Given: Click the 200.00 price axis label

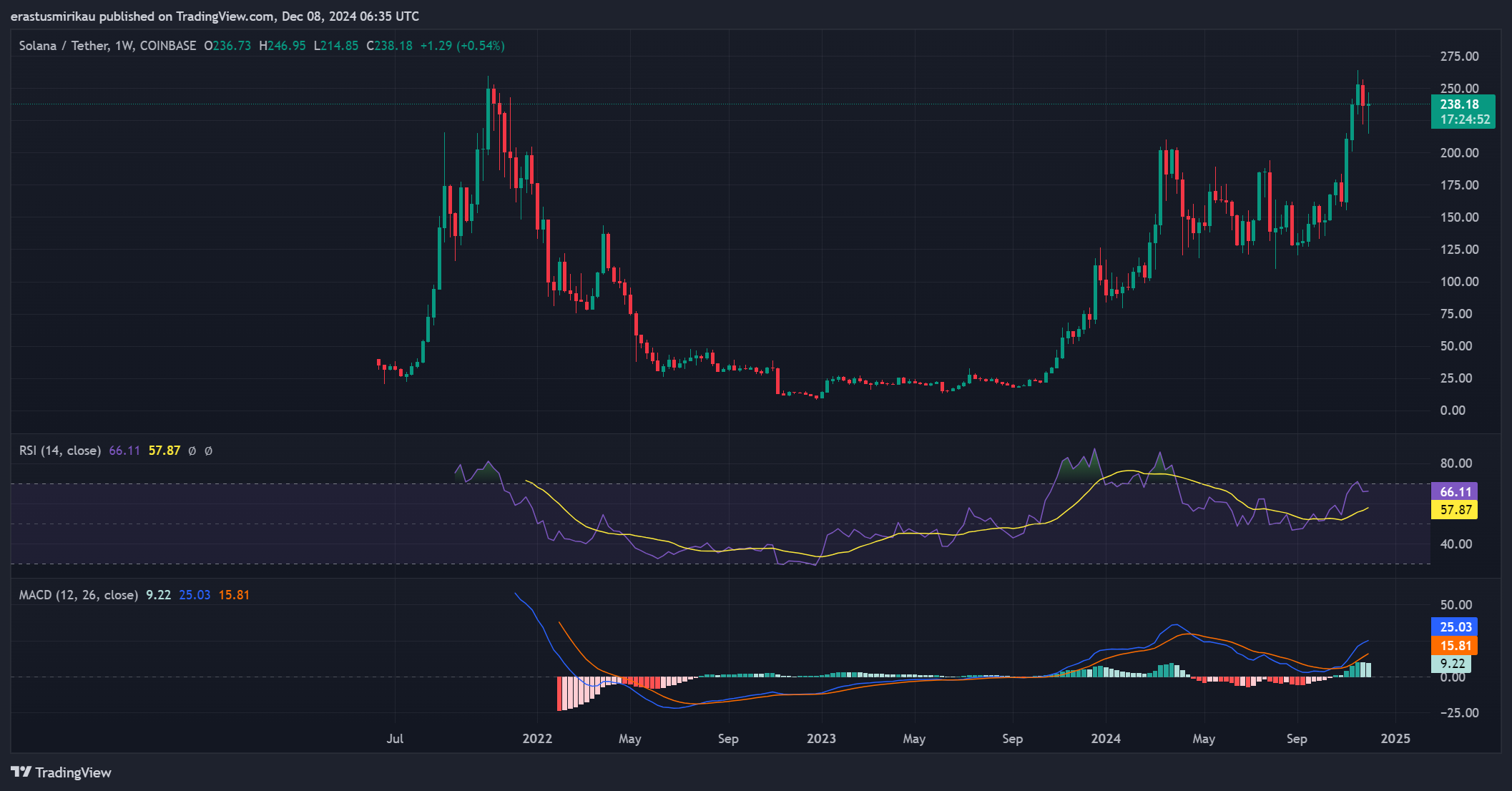Looking at the screenshot, I should pyautogui.click(x=1459, y=153).
